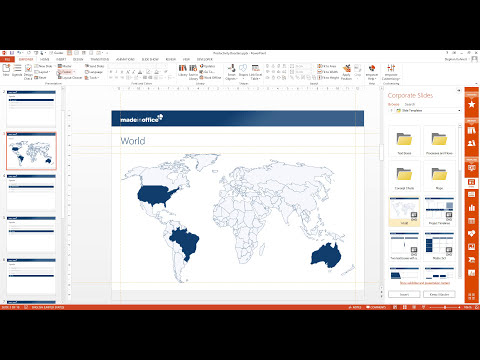The height and width of the screenshot is (360, 480).
Task: Open the Shapes dropdown in the ribbon
Action: point(243,72)
